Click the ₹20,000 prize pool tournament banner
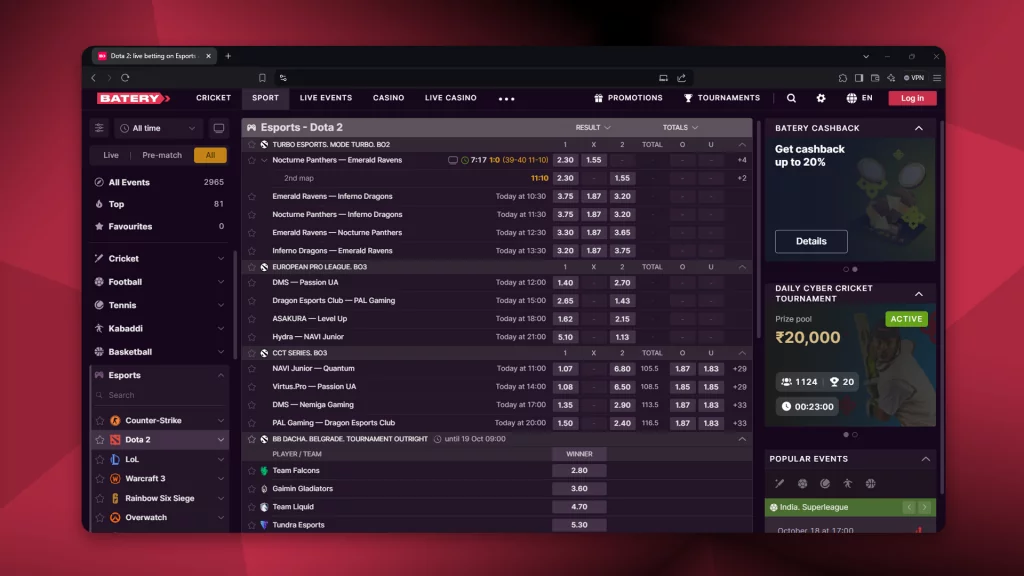The width and height of the screenshot is (1024, 576). [x=850, y=366]
